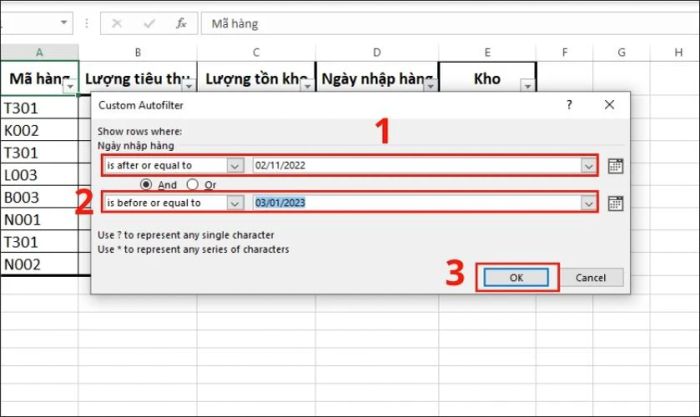Select column B header
700x417 pixels.
point(138,52)
